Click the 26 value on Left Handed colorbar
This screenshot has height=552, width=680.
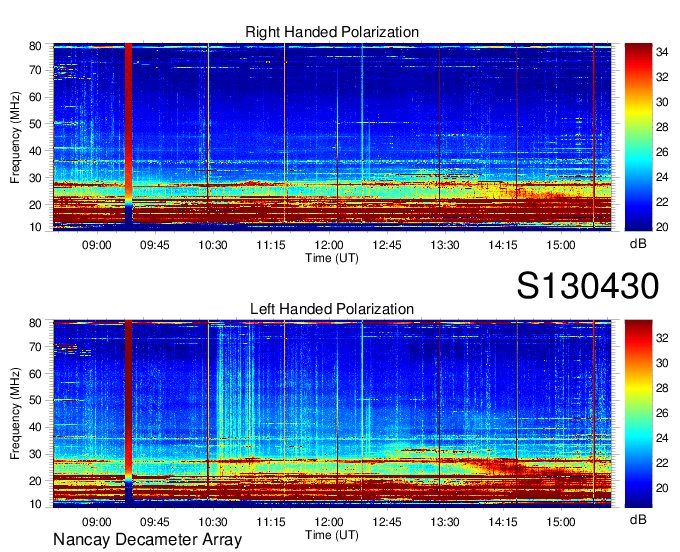pyautogui.click(x=662, y=413)
